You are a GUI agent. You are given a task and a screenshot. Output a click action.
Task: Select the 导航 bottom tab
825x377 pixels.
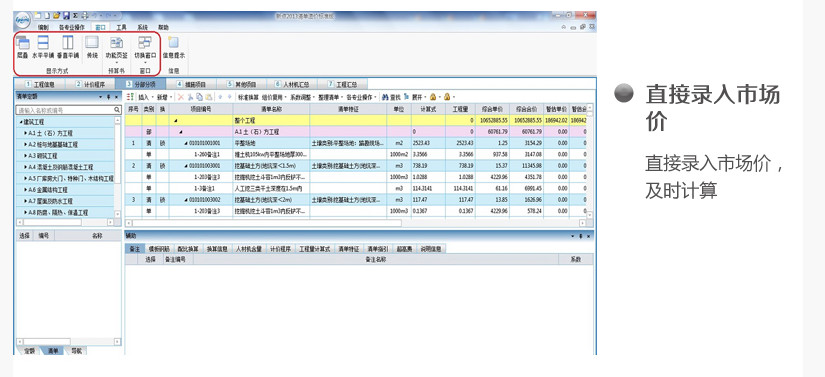pyautogui.click(x=76, y=351)
